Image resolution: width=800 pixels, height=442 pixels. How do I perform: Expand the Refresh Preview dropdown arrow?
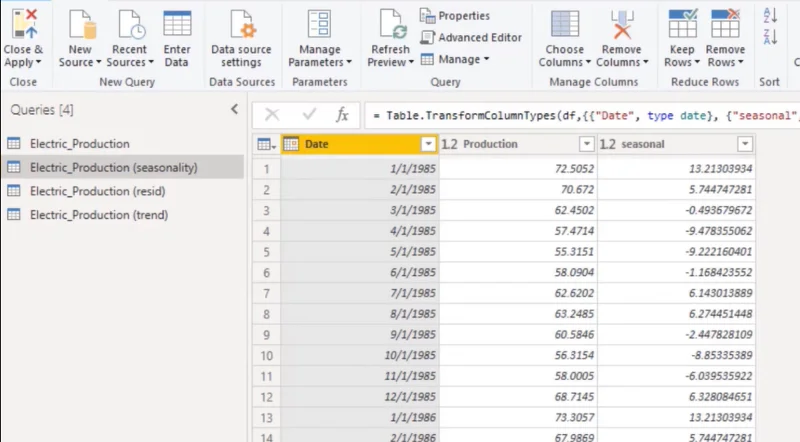point(411,63)
